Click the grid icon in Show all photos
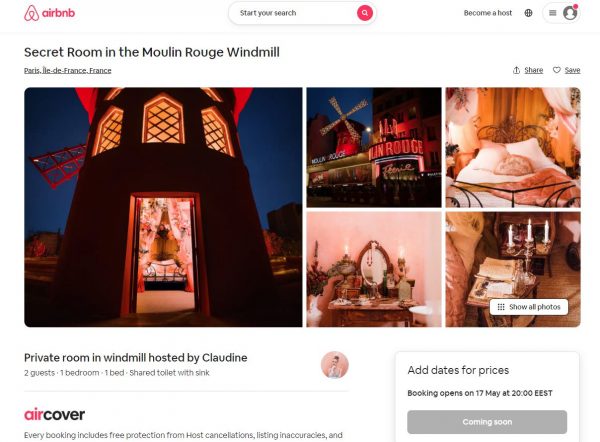Viewport: 600px width, 442px height. pyautogui.click(x=501, y=307)
